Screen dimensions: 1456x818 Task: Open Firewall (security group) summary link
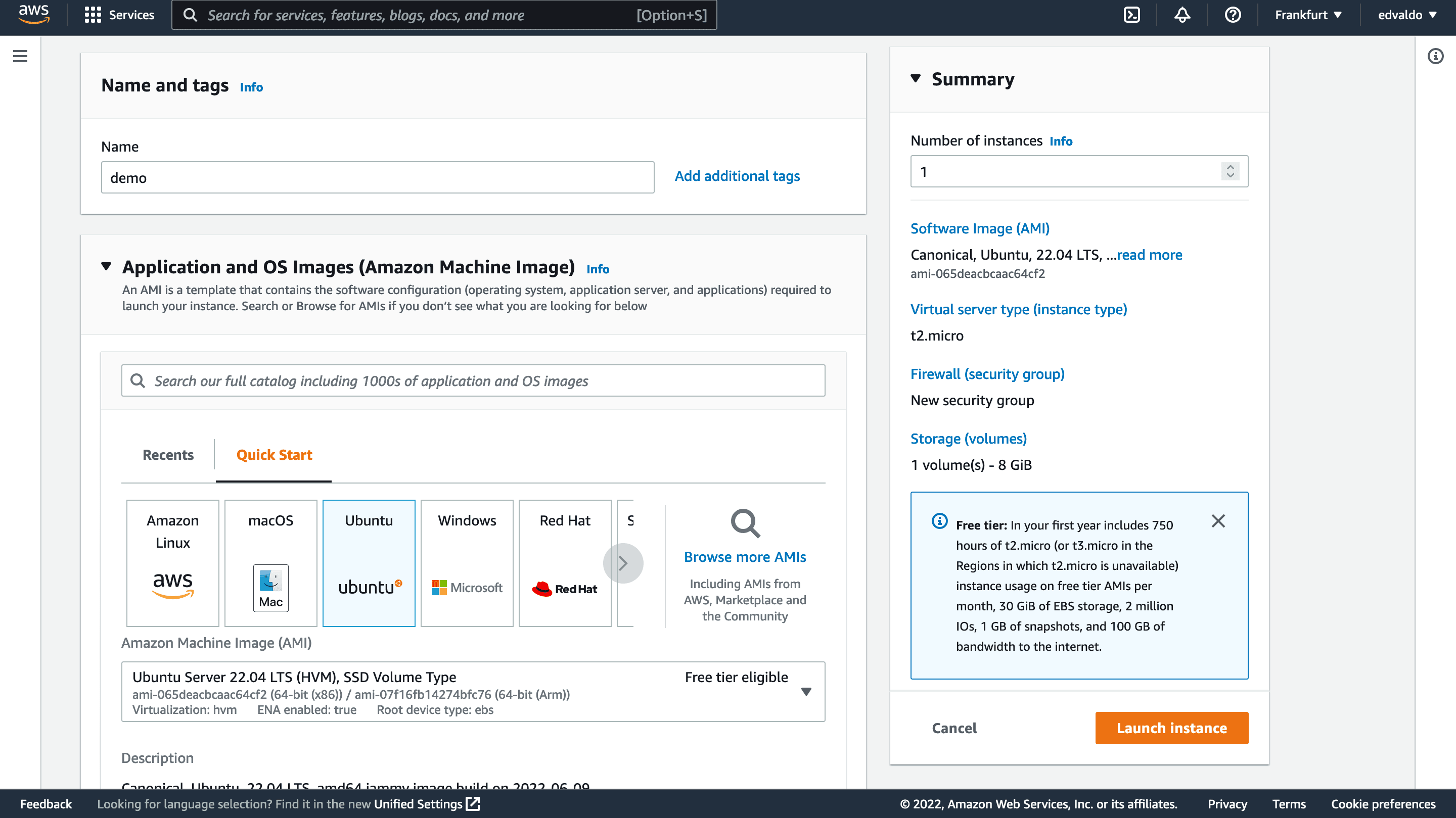(x=987, y=374)
